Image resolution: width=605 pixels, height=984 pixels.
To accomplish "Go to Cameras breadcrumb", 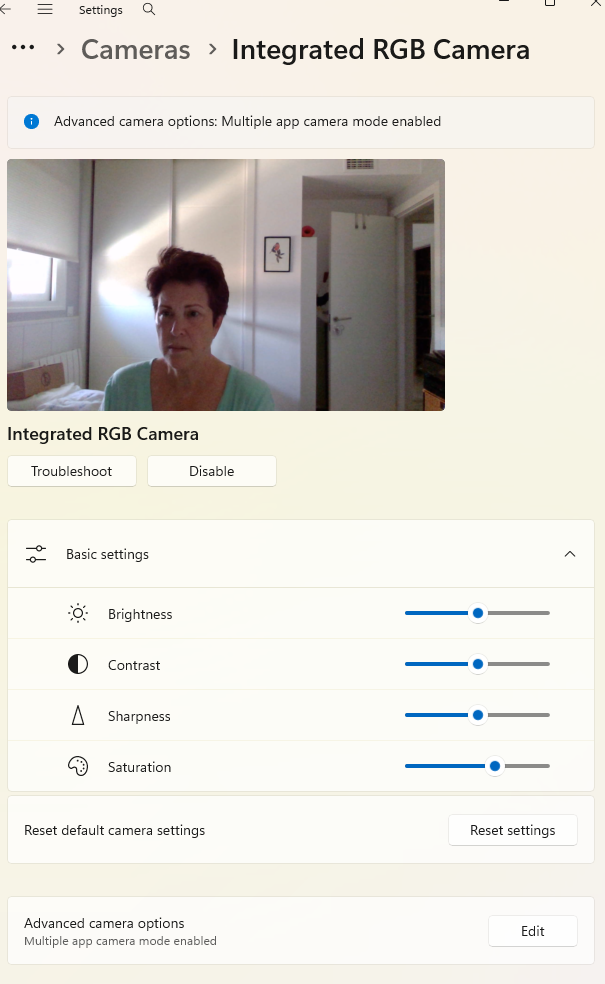I will coord(136,50).
